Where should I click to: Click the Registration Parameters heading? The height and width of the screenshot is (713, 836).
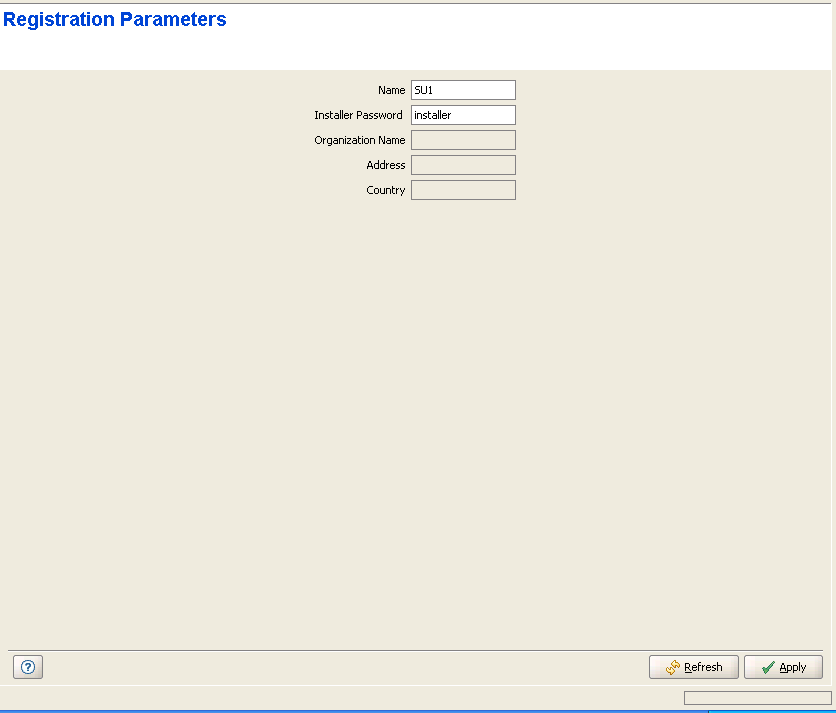(x=115, y=20)
